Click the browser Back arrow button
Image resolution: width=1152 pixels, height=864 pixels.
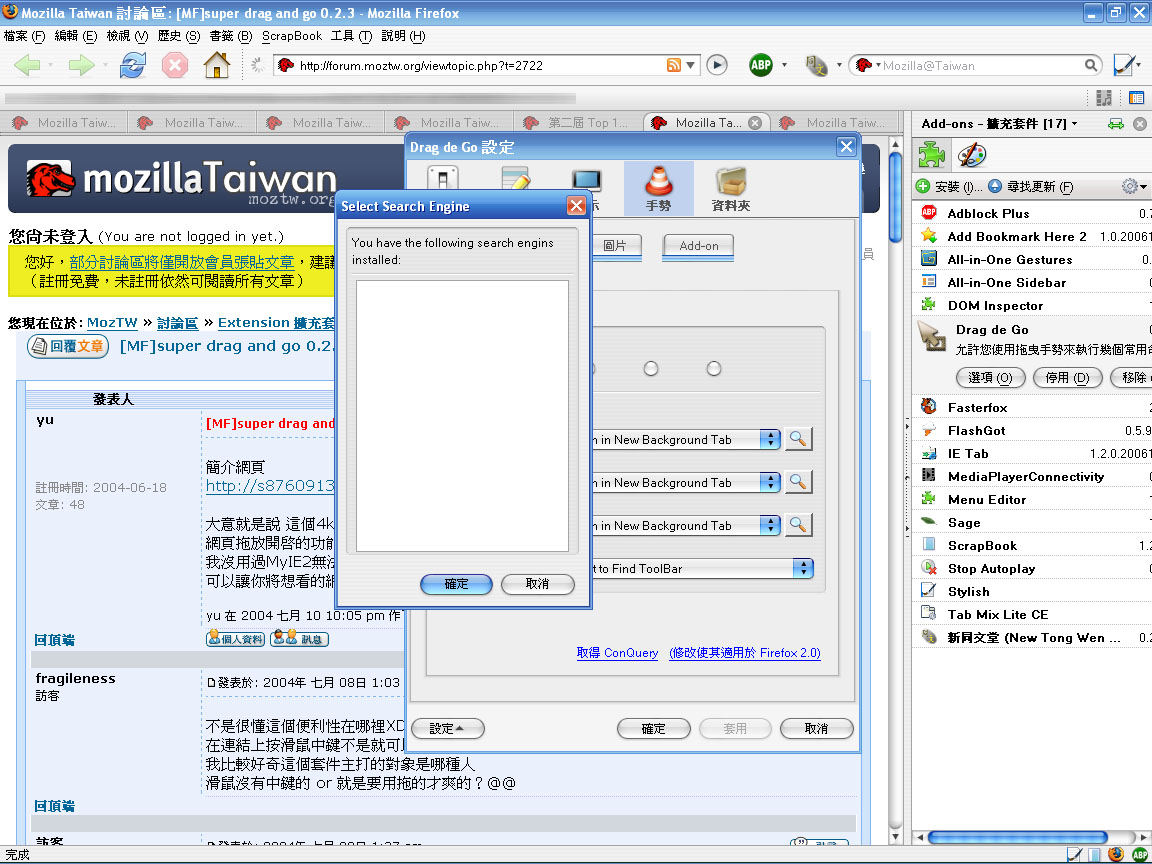(27, 65)
